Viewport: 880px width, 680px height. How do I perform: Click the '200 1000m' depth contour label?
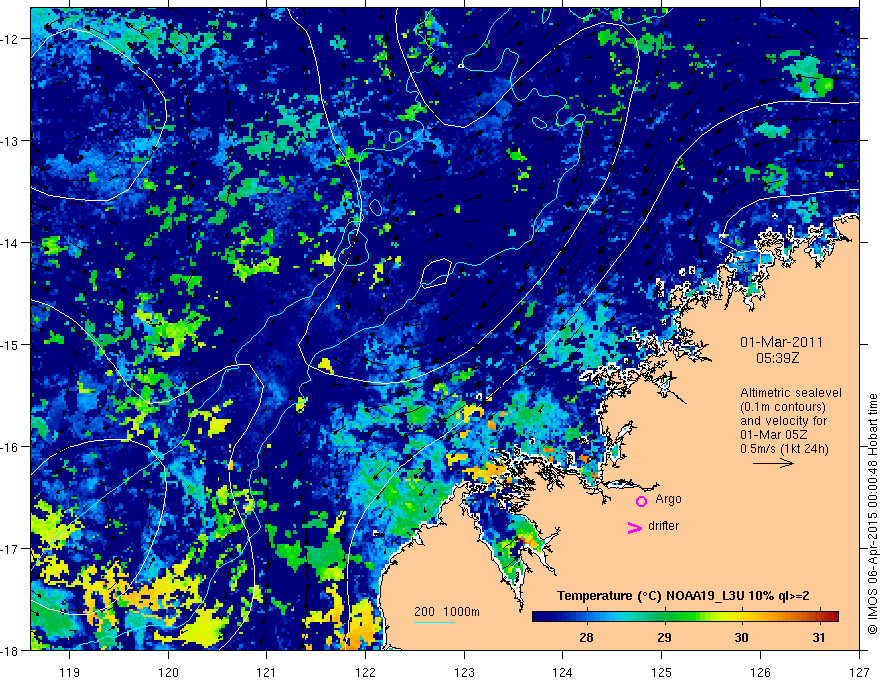click(447, 612)
